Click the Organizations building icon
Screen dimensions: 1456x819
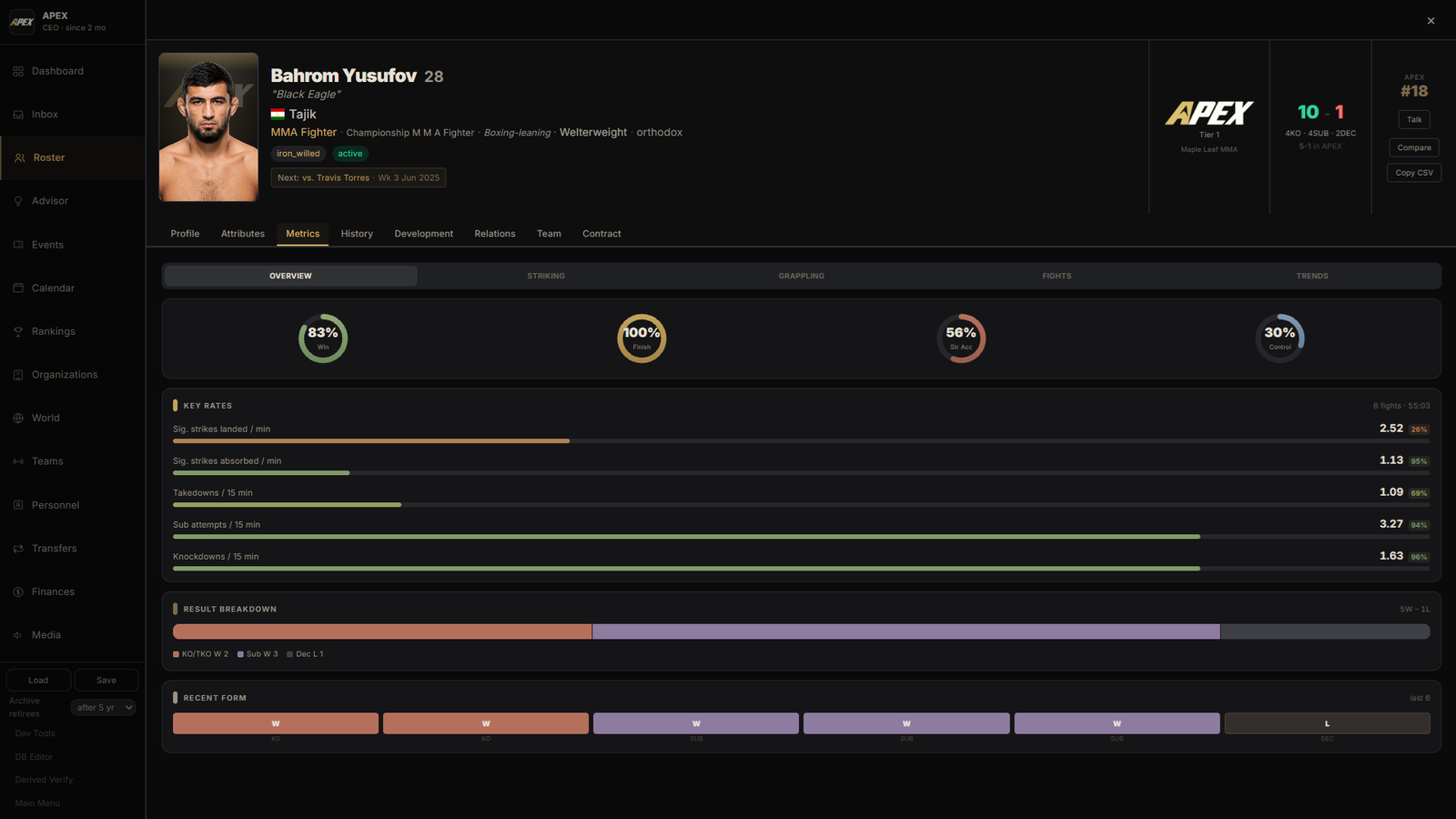[x=18, y=375]
